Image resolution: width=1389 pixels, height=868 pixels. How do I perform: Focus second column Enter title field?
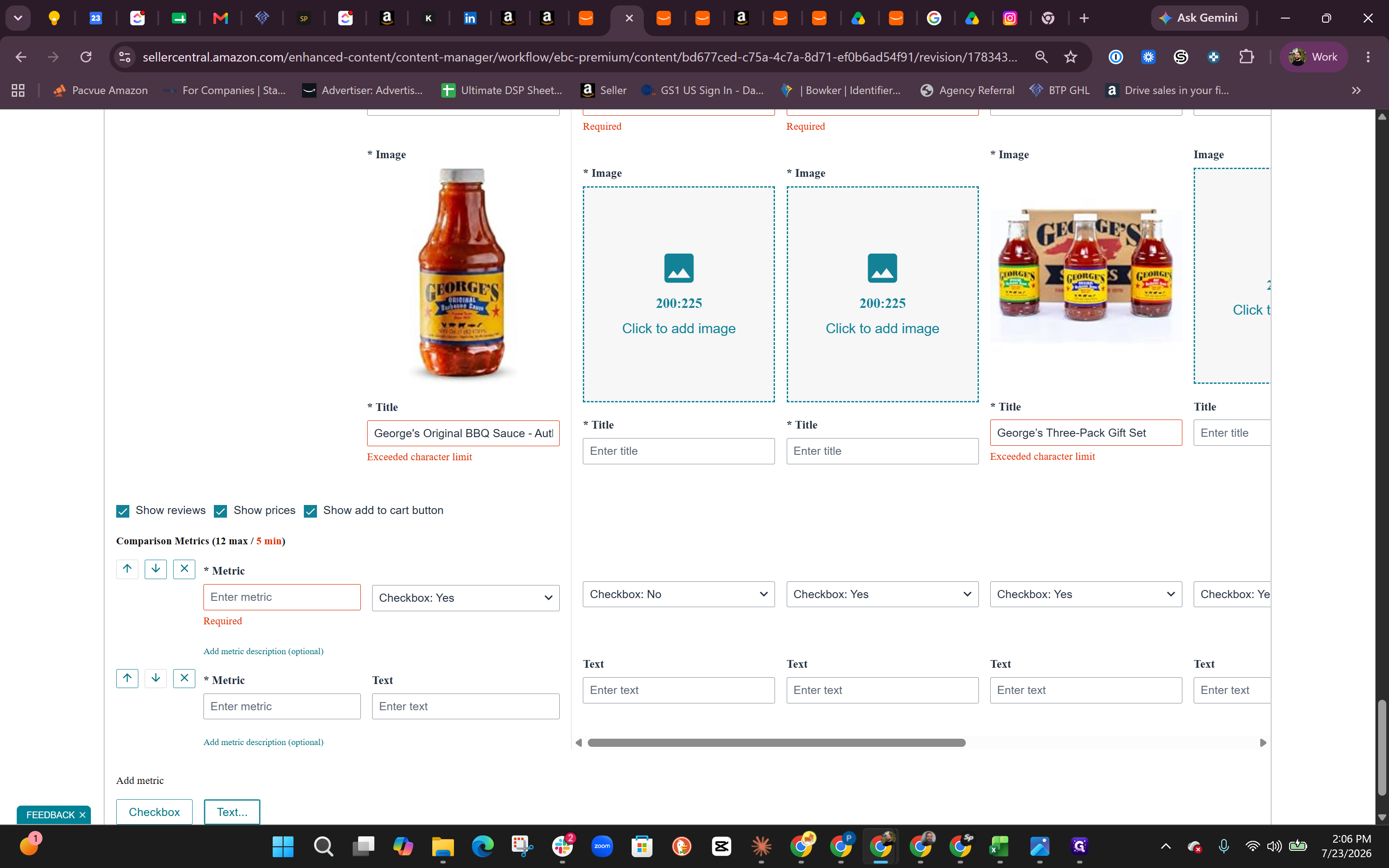coord(678,451)
